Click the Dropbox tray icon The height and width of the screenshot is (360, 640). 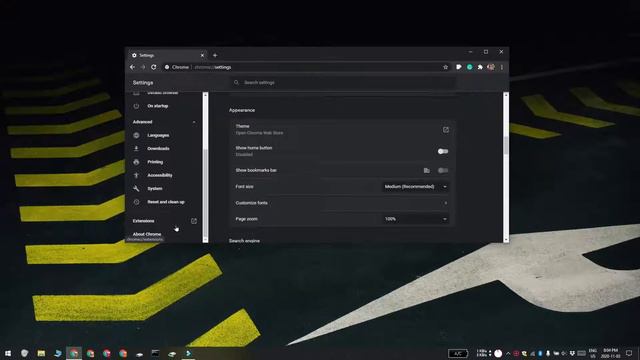[x=572, y=353]
